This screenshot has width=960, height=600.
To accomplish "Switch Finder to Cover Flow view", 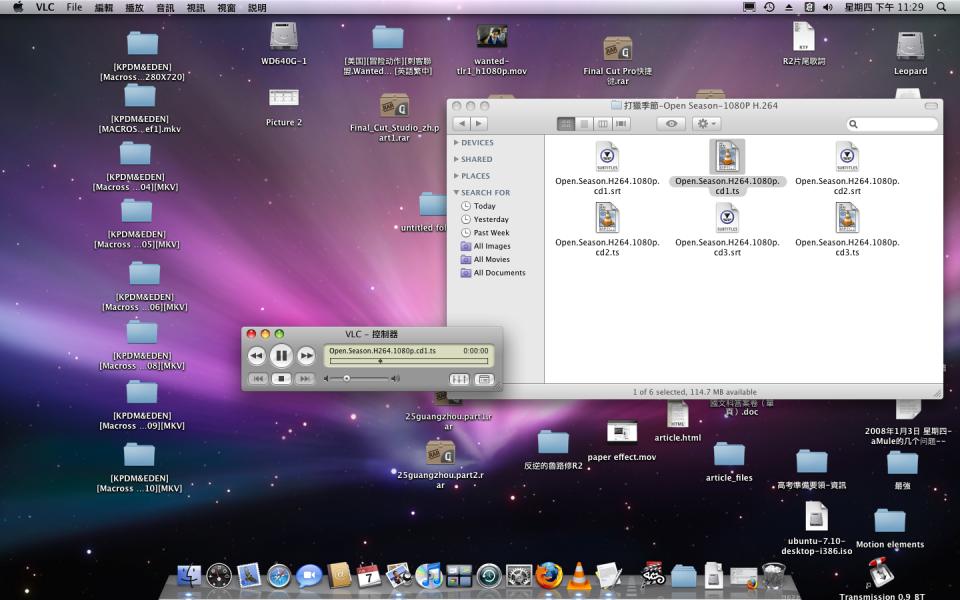I will [x=621, y=124].
